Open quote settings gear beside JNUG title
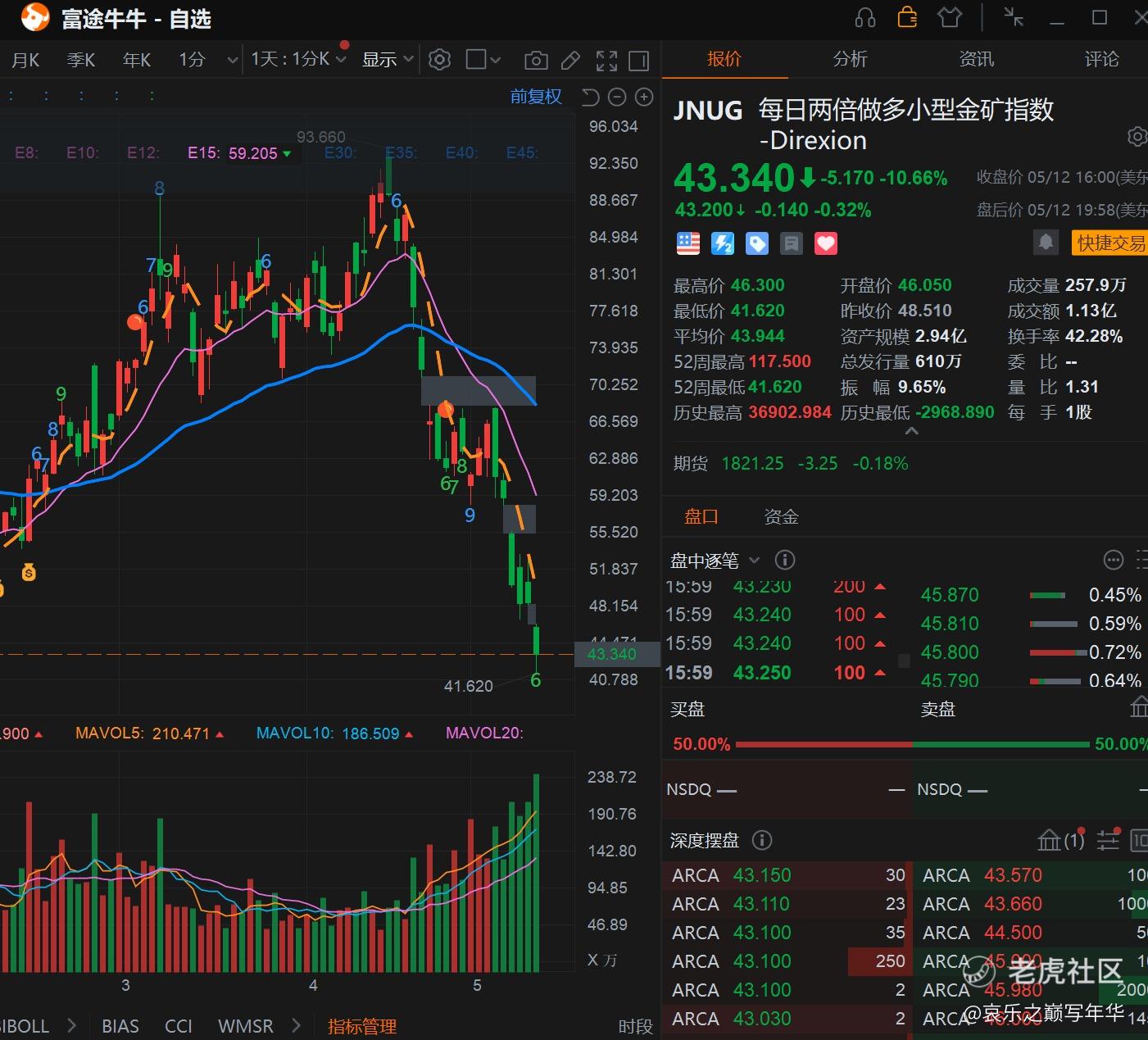This screenshot has height=1040, width=1148. click(1137, 137)
